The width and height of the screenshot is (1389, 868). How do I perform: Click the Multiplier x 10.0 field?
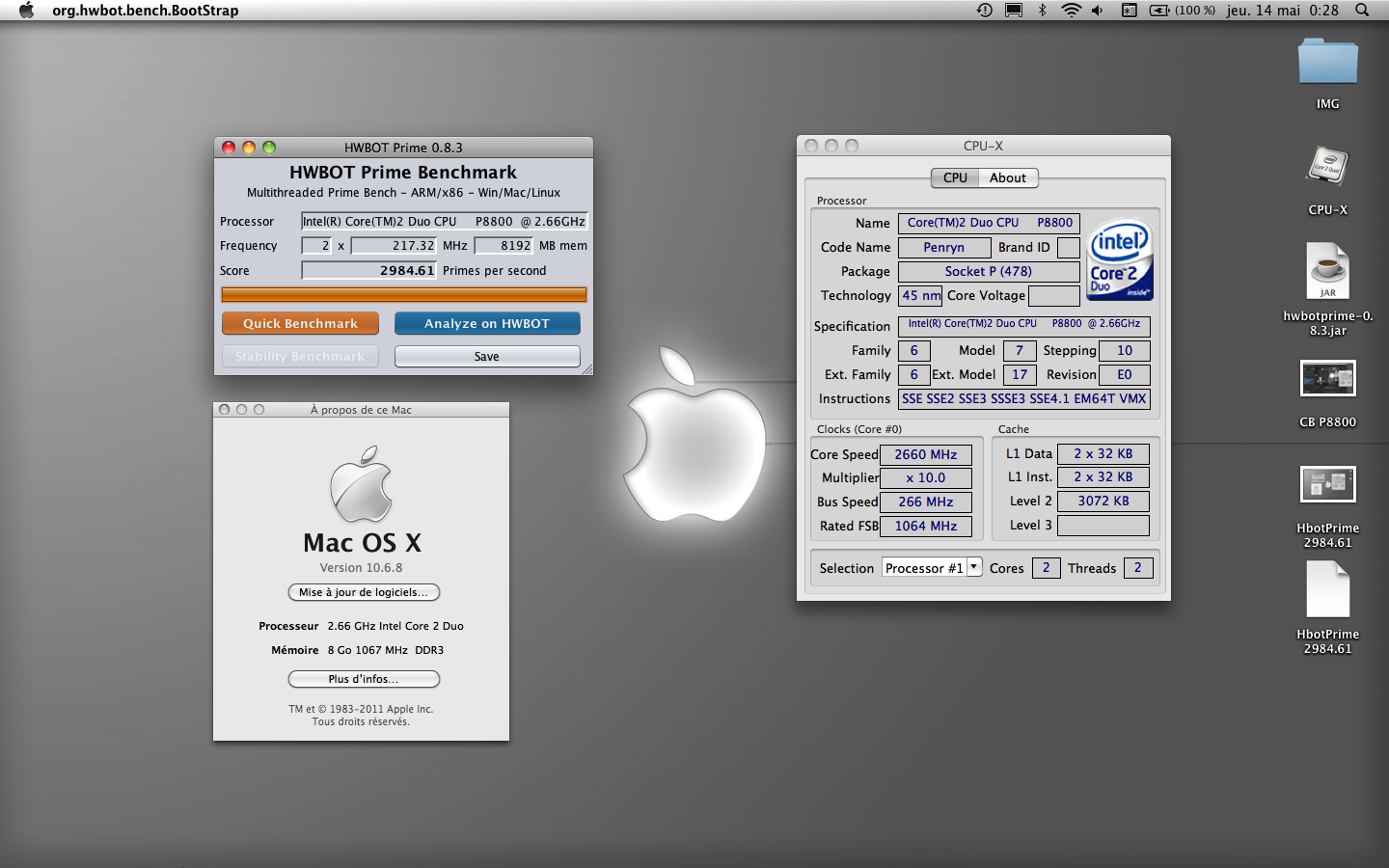pyautogui.click(x=925, y=477)
